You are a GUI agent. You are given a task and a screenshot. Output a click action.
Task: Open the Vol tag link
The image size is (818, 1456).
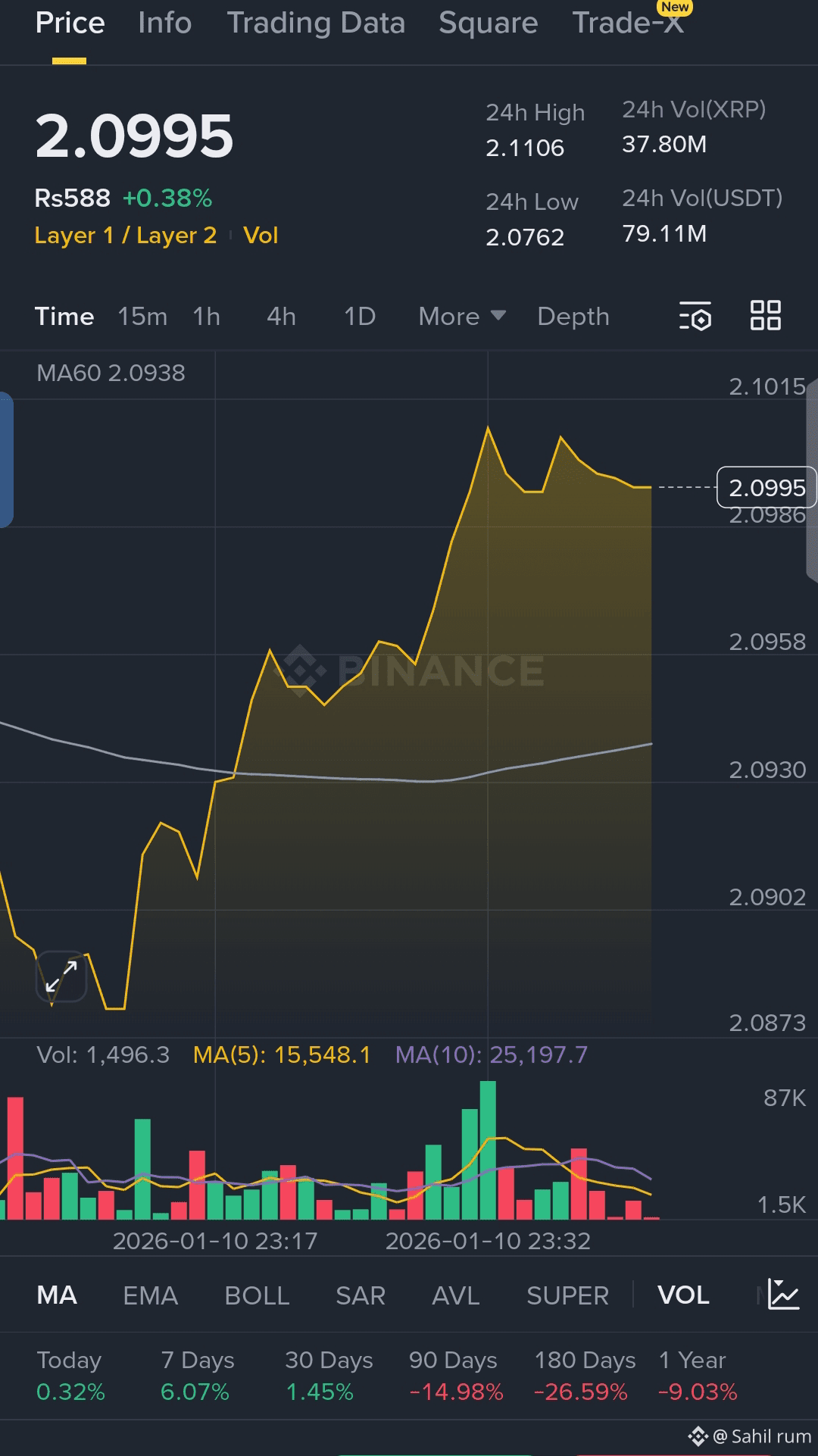click(x=261, y=235)
